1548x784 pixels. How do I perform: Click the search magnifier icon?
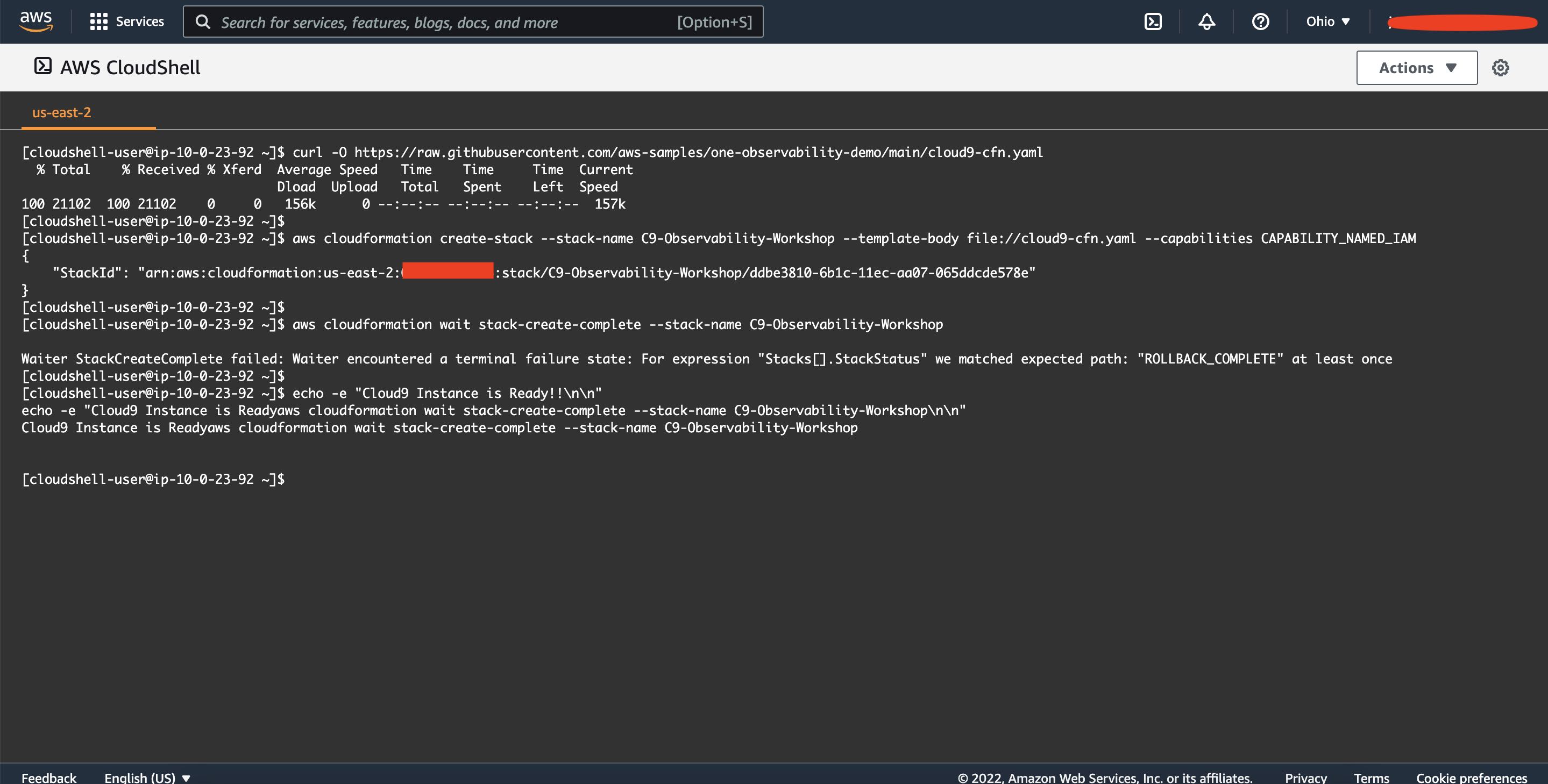tap(203, 22)
